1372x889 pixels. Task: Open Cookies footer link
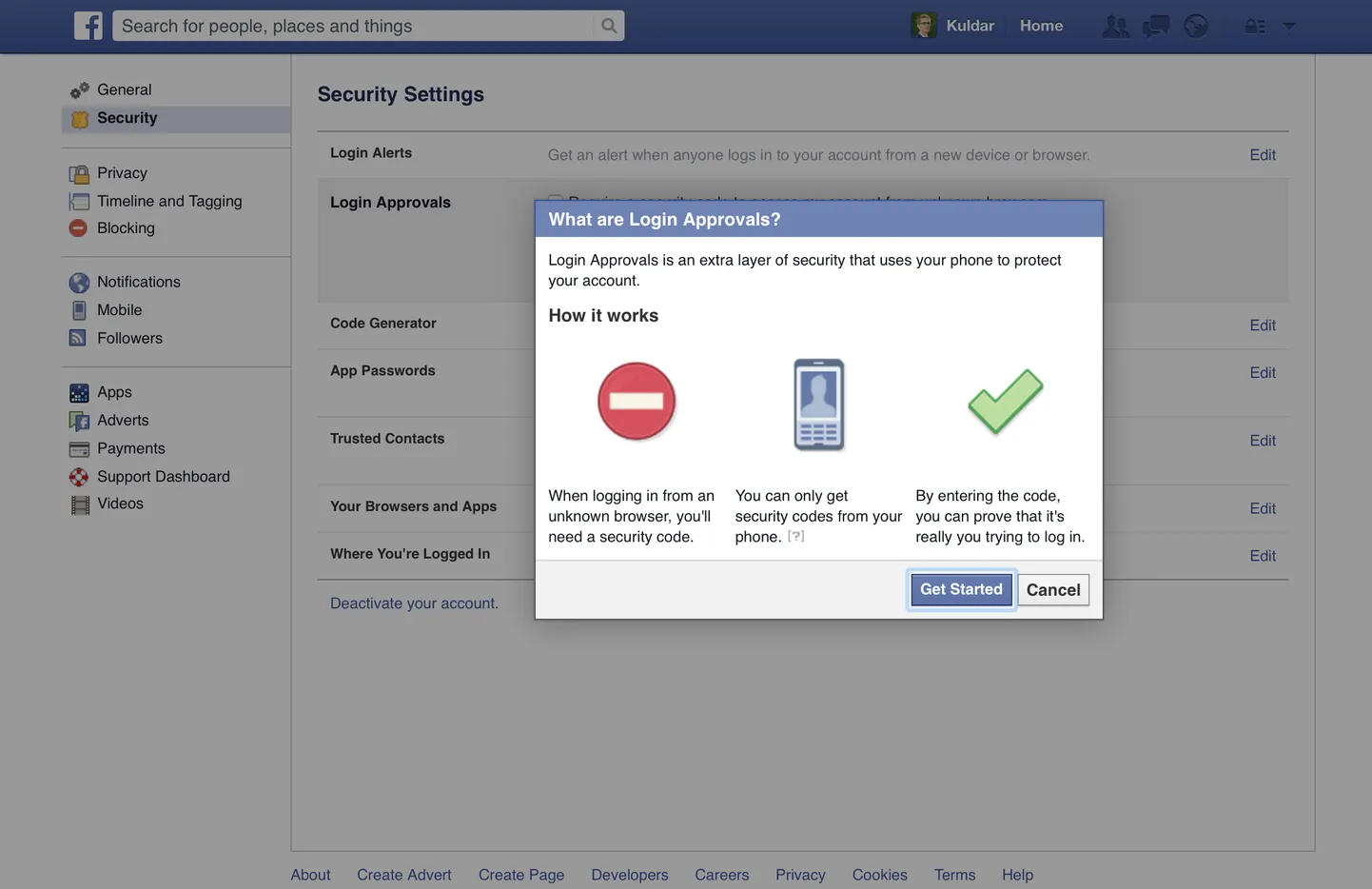tap(880, 875)
